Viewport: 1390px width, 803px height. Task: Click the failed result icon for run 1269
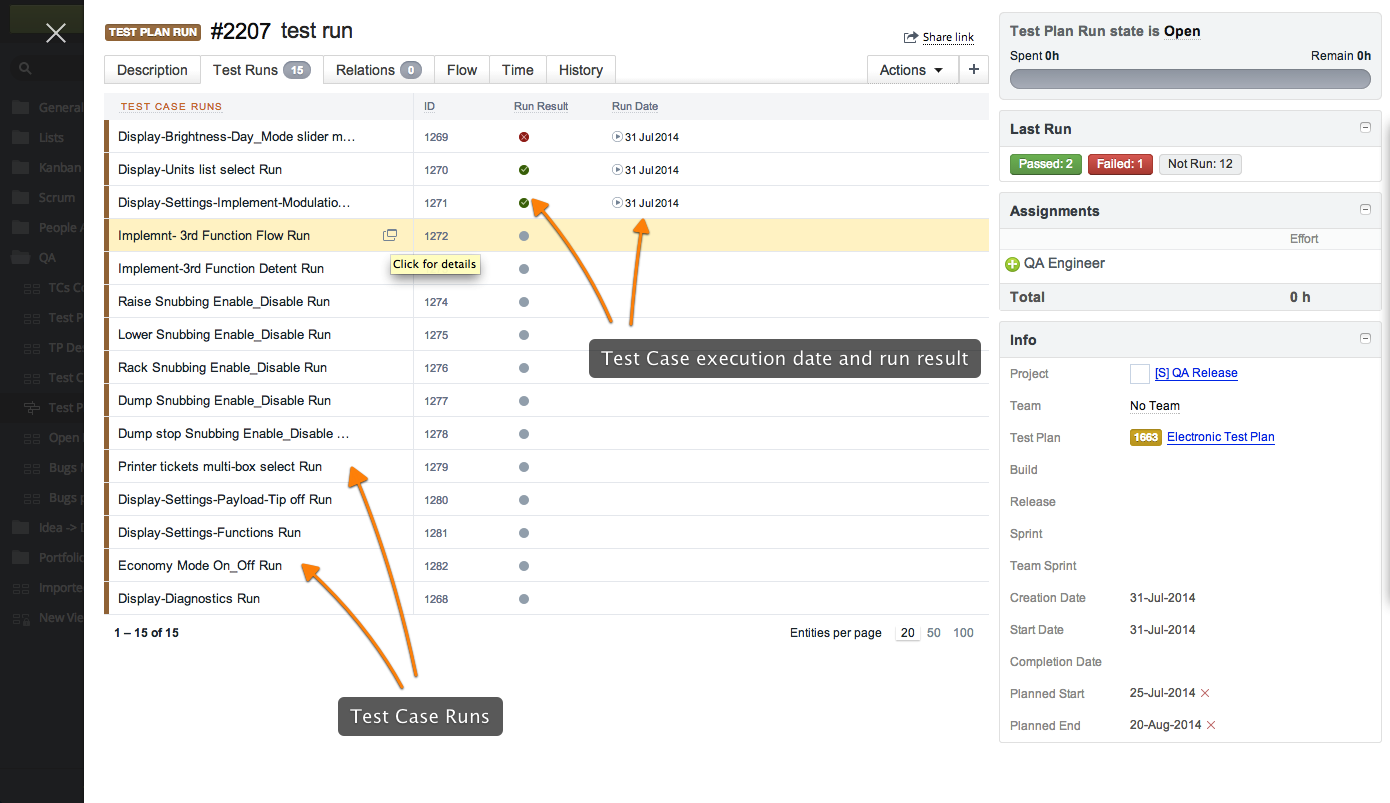(x=524, y=137)
